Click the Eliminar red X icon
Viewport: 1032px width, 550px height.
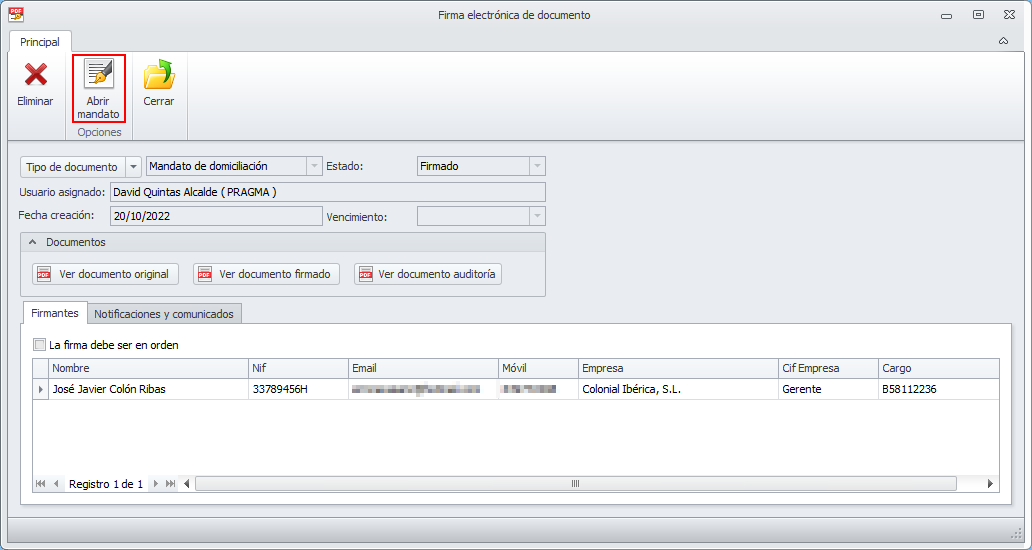coord(36,74)
